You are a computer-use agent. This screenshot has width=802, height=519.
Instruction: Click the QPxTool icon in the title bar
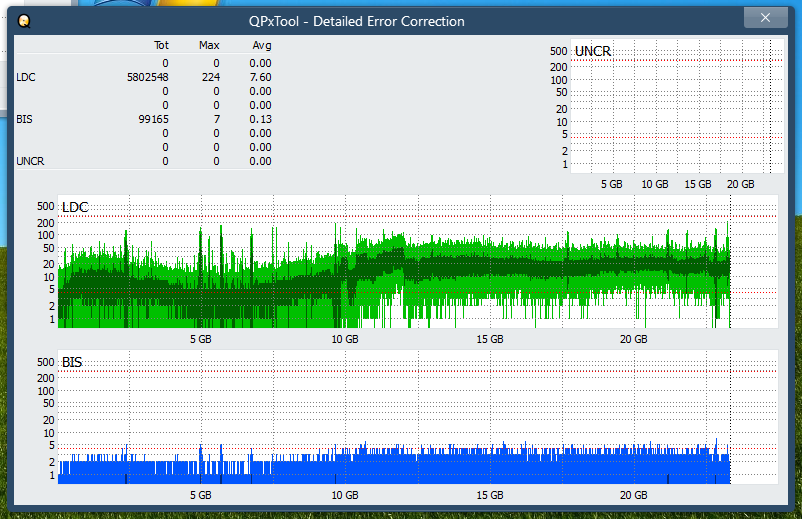[x=24, y=21]
